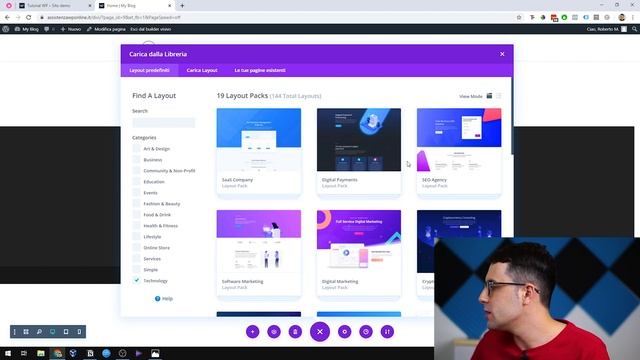Click the browser back arrow
This screenshot has height=360, width=640.
pos(7,18)
